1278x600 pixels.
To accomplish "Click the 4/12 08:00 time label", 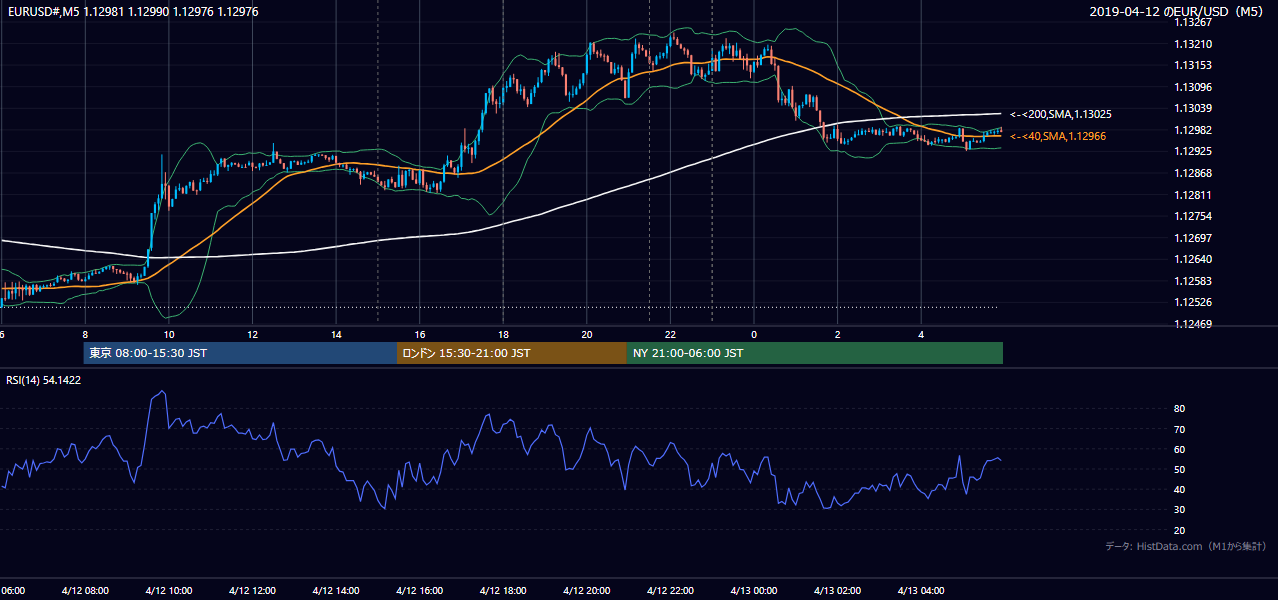I will (x=85, y=591).
